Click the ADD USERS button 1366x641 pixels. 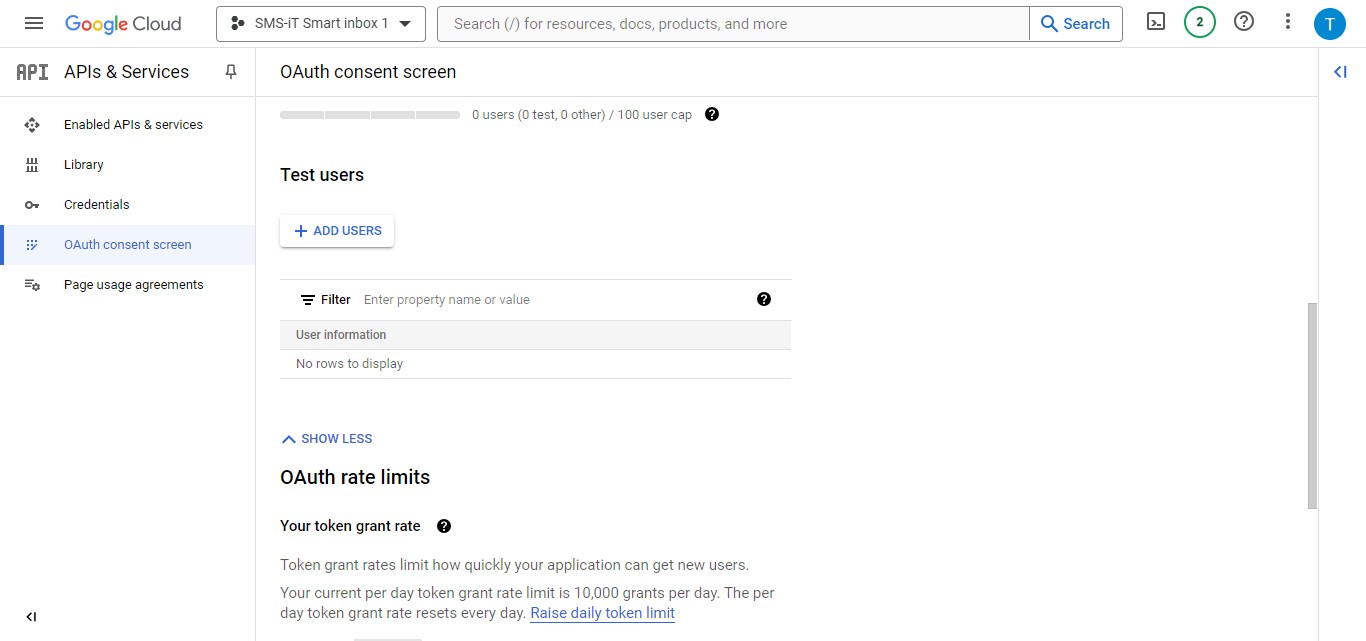click(x=336, y=230)
